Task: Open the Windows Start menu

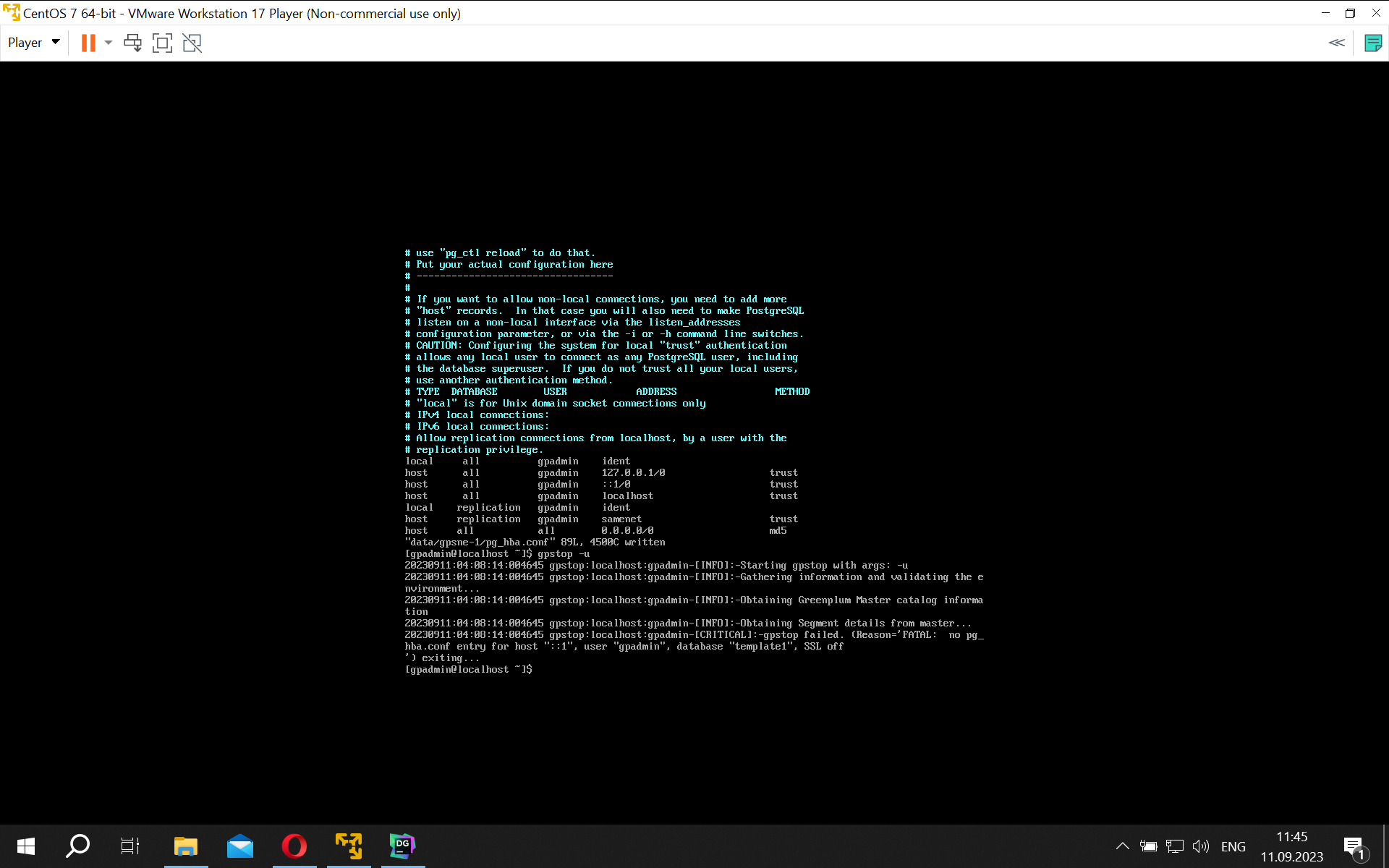Action: coord(26,846)
